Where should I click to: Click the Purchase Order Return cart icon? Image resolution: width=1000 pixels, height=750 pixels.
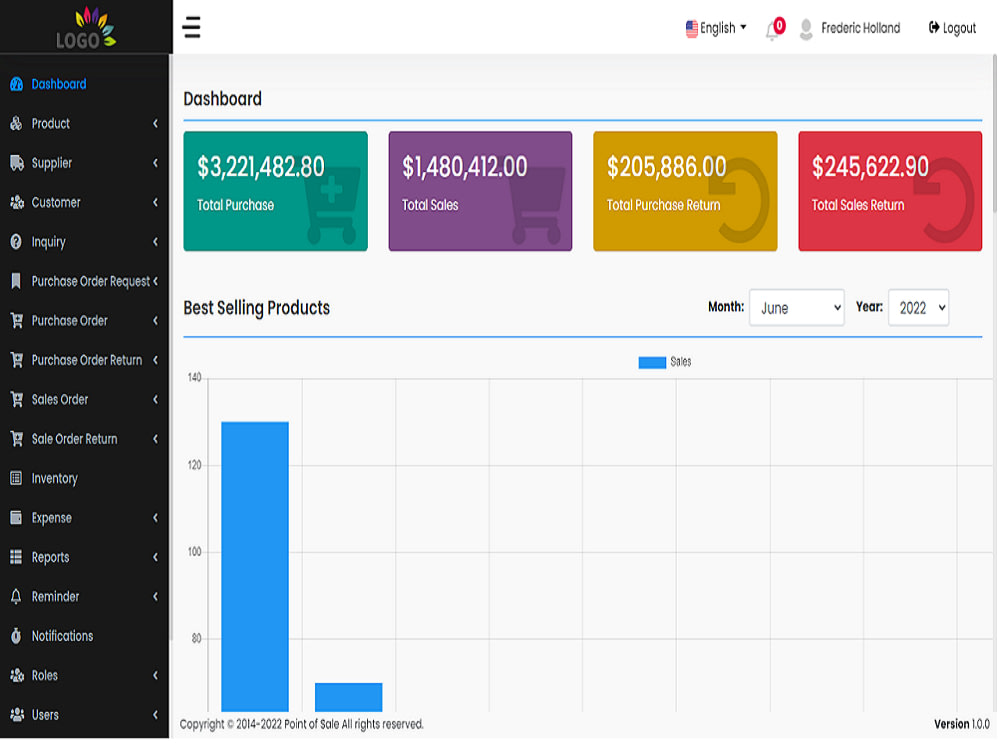click(17, 360)
